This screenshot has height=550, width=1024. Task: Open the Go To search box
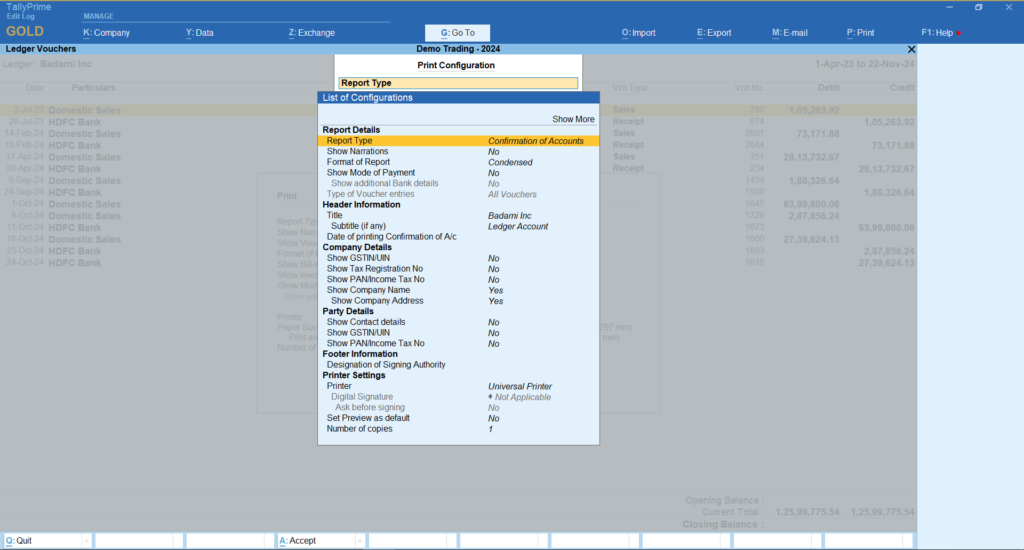tap(458, 33)
